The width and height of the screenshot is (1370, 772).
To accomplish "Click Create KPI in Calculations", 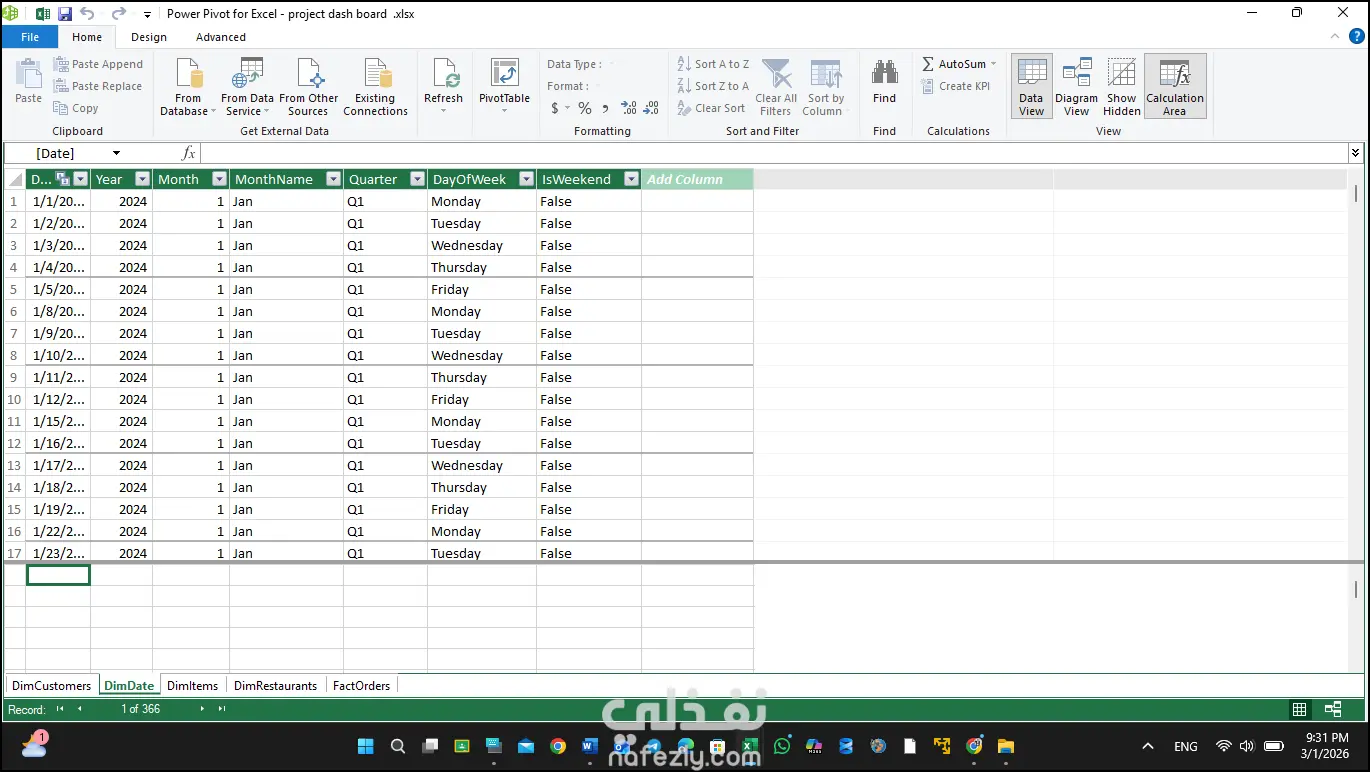I will pos(956,86).
